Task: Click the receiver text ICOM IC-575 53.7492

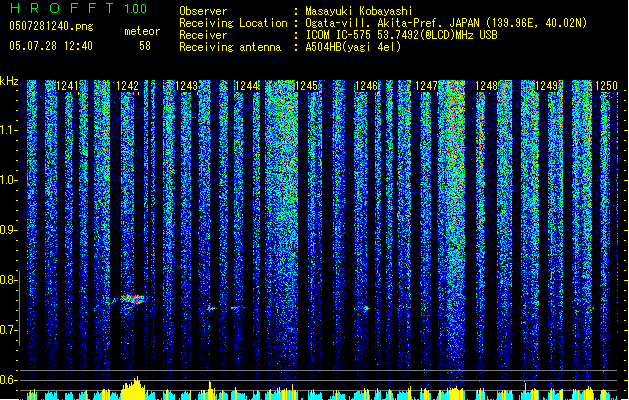Action: pyautogui.click(x=401, y=35)
